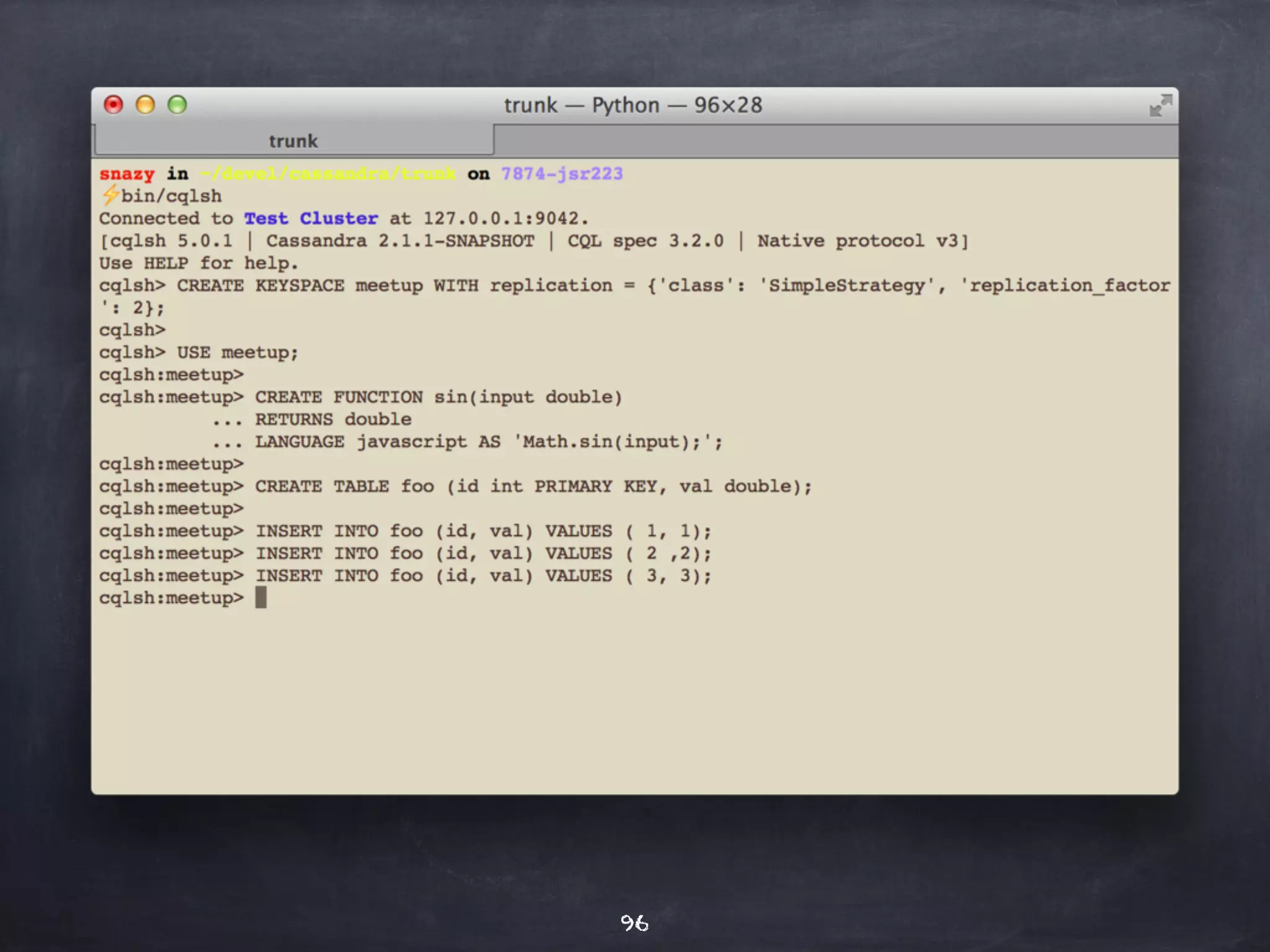Image resolution: width=1270 pixels, height=952 pixels.
Task: Click the CREATE TABLE foo line
Action: point(533,487)
